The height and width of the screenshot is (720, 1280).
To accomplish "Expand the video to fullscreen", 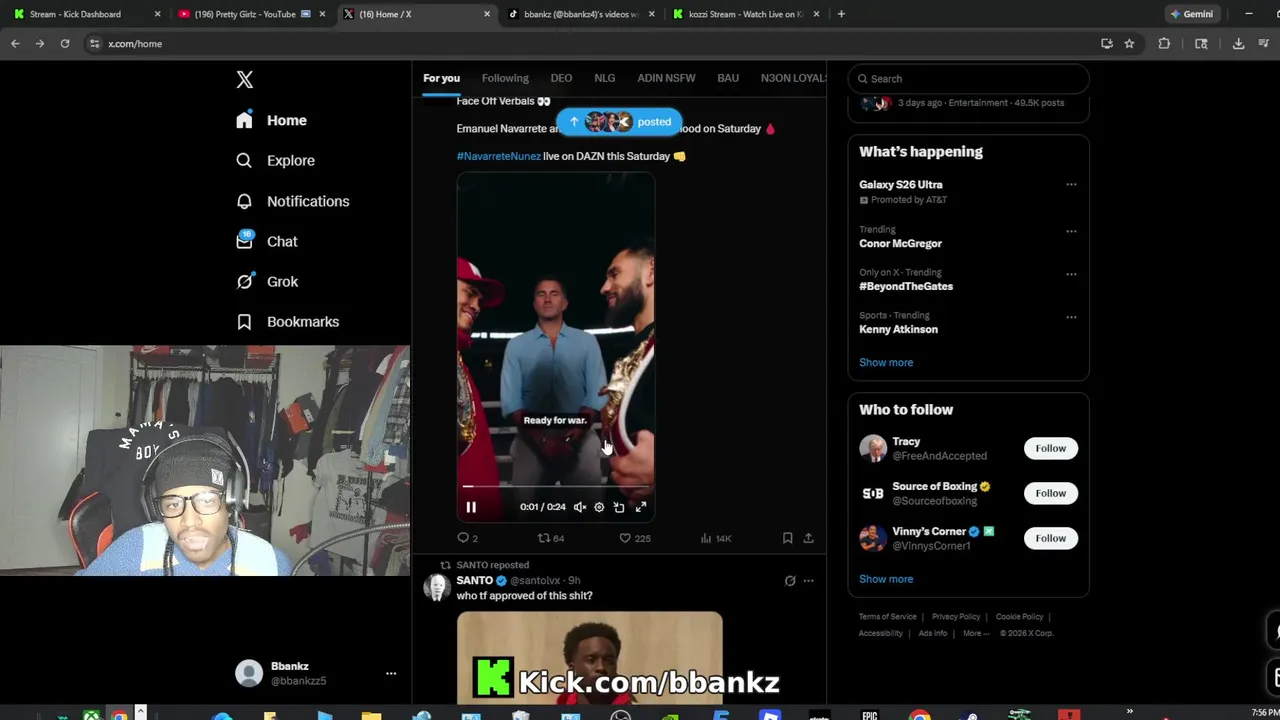I will (x=641, y=507).
